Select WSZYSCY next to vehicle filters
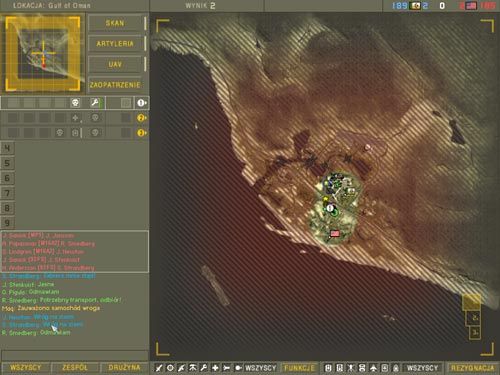Viewport: 500px width, 375px height. pyautogui.click(x=422, y=368)
